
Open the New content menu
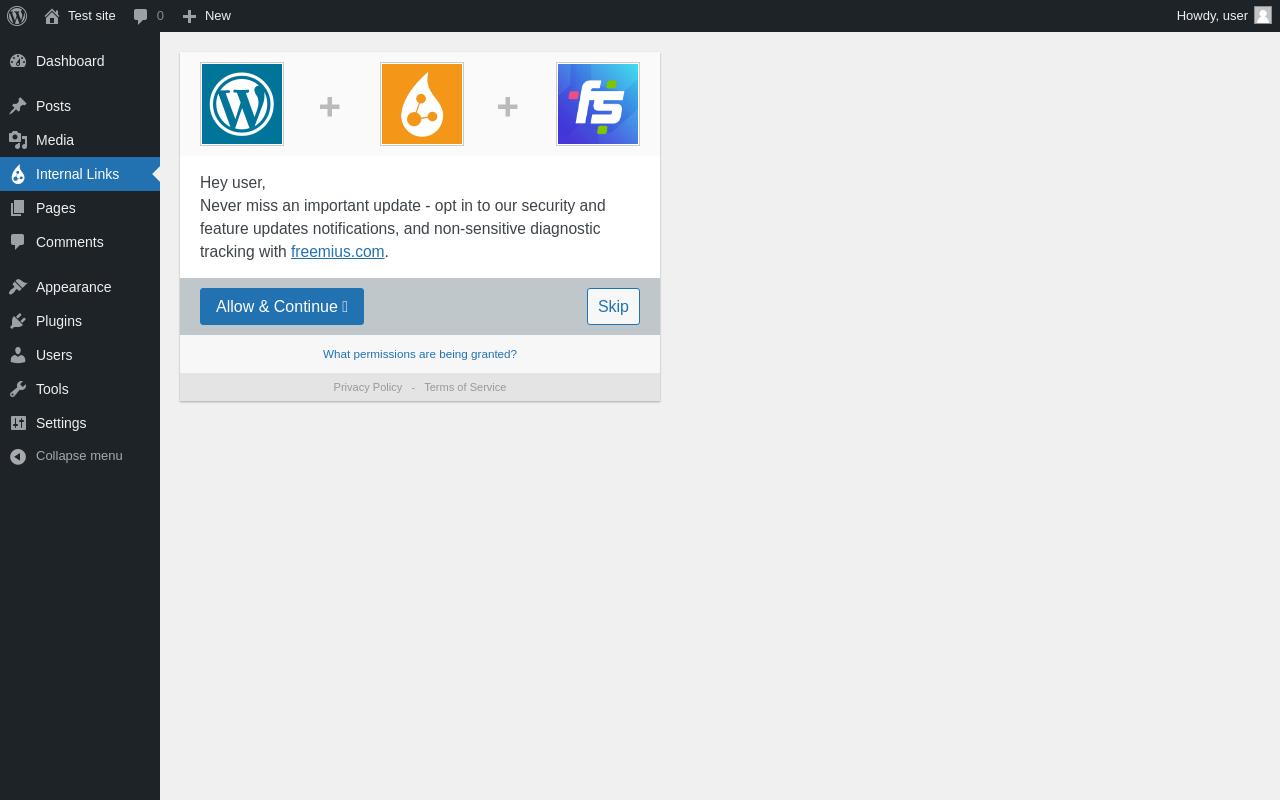[x=206, y=16]
